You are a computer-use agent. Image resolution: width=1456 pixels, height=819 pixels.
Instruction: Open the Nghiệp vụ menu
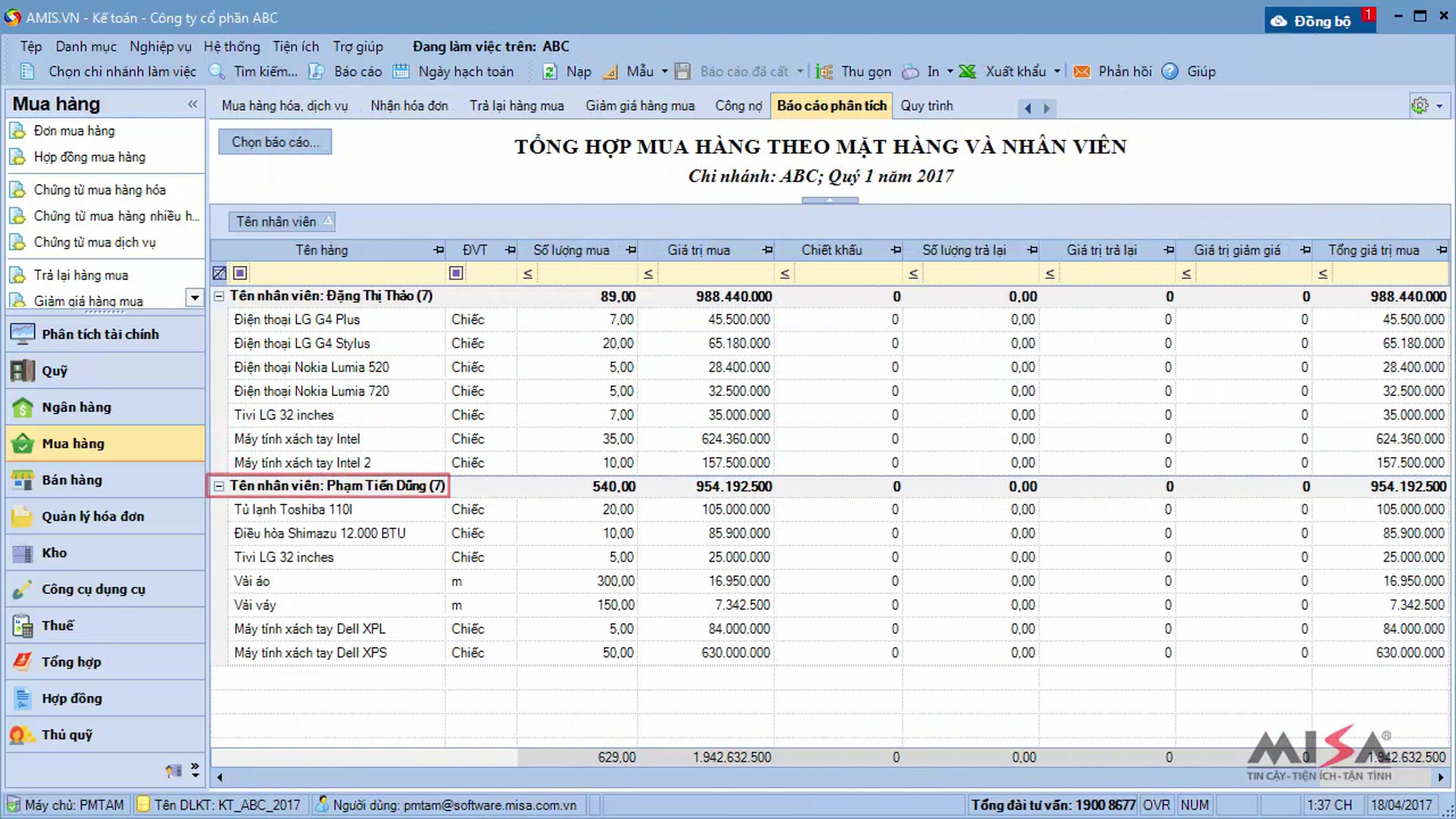160,47
